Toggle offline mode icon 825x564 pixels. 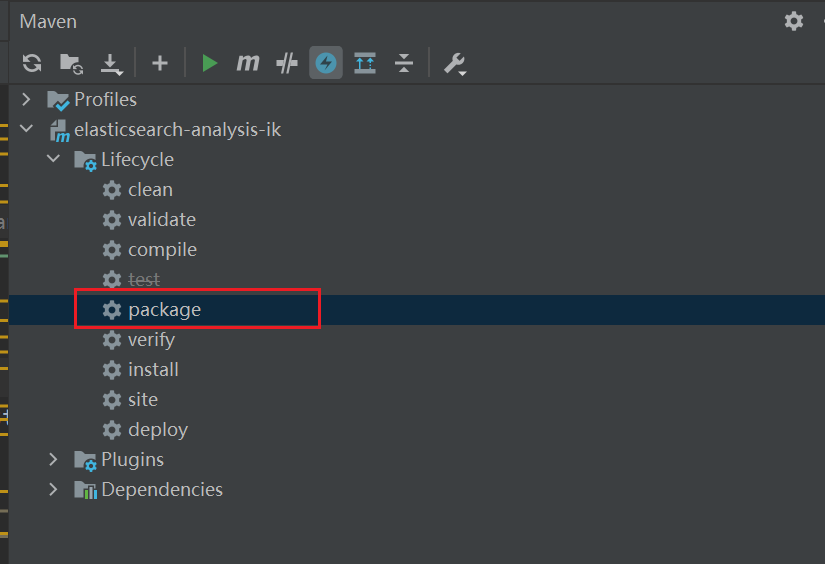pos(287,63)
